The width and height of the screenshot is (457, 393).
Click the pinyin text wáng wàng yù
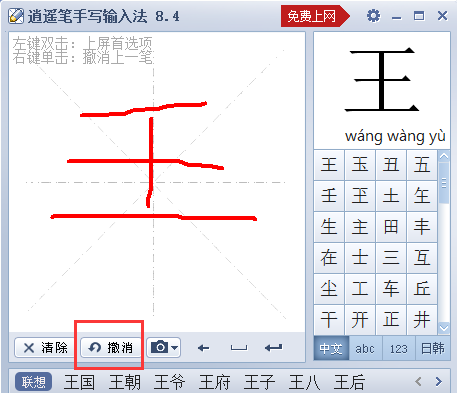point(395,136)
